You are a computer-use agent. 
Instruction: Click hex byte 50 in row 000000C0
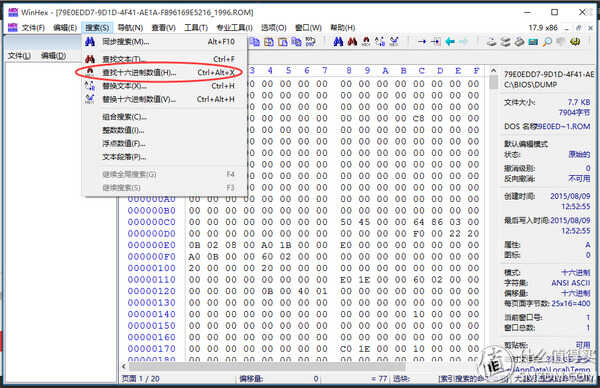click(346, 222)
